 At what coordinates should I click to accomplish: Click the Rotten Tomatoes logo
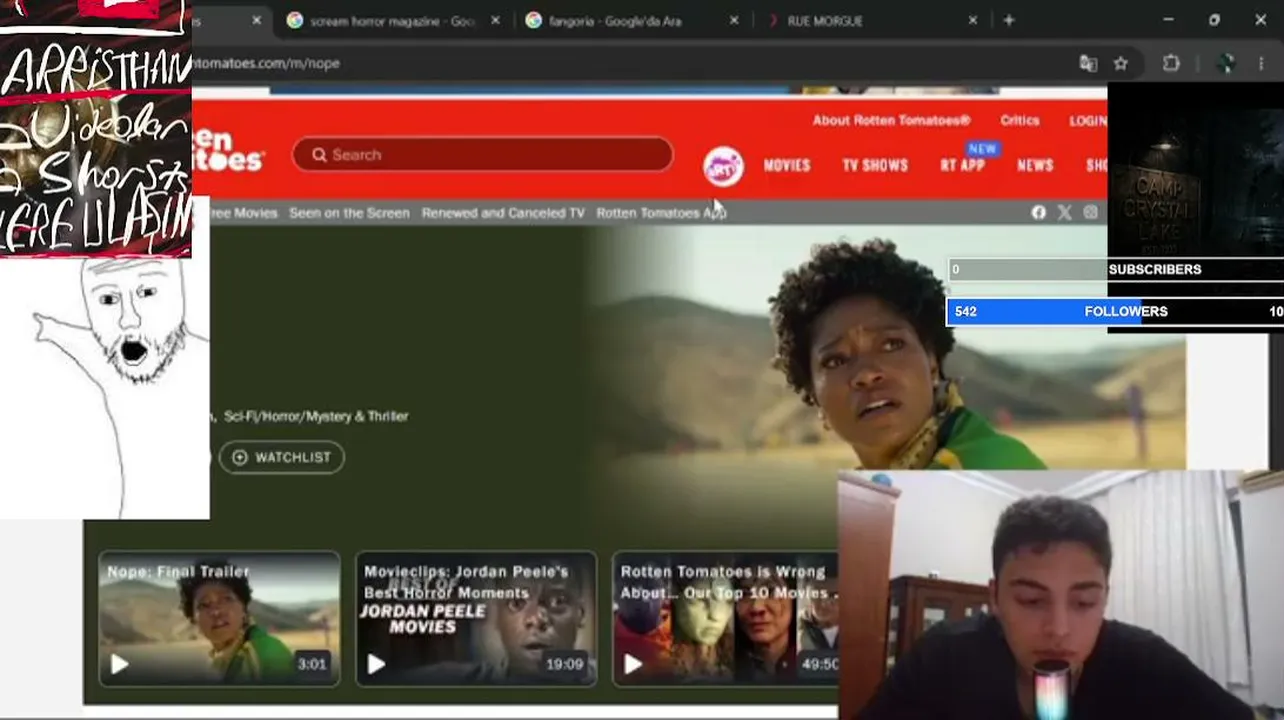point(229,150)
